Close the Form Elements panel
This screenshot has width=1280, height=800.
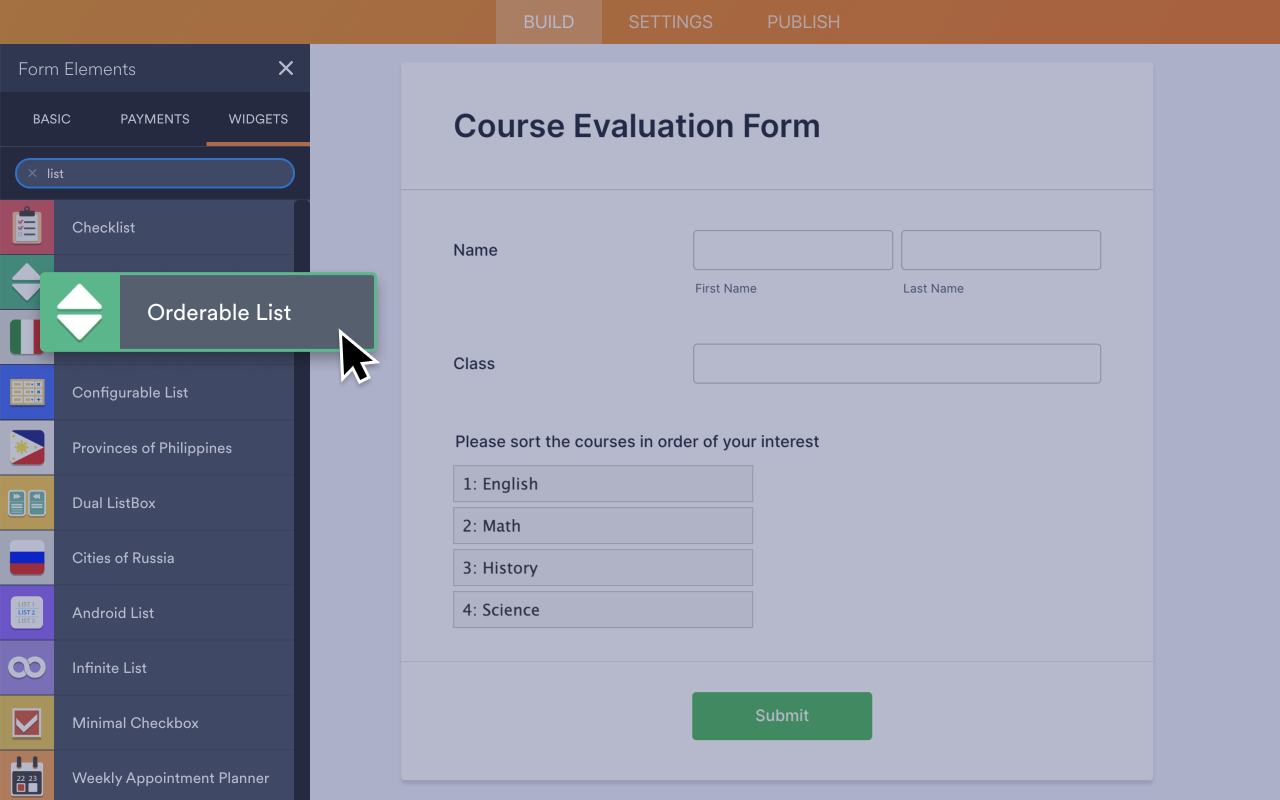pyautogui.click(x=286, y=68)
